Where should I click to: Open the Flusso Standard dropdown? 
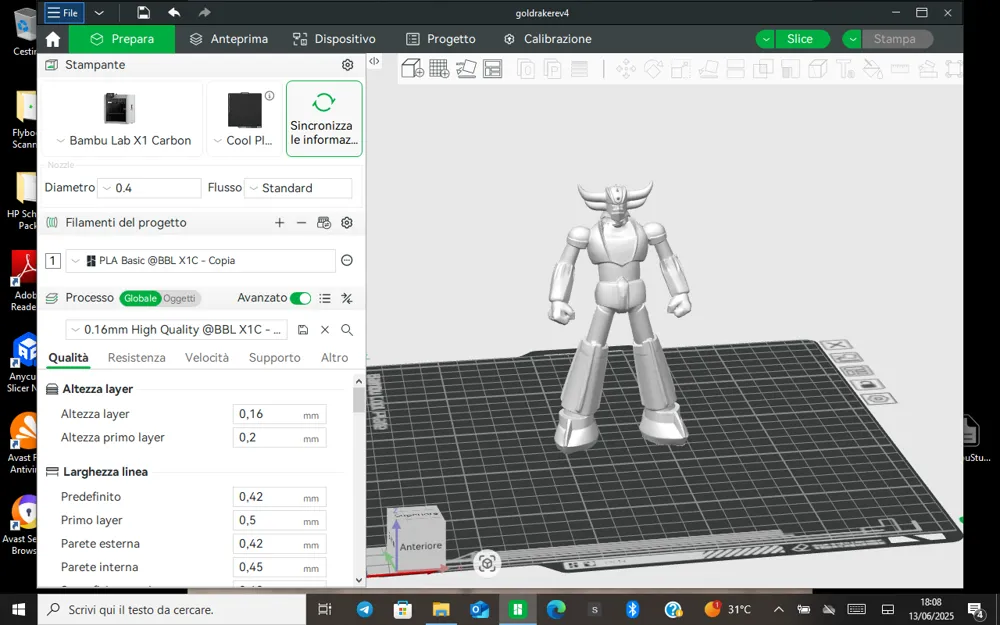[298, 188]
